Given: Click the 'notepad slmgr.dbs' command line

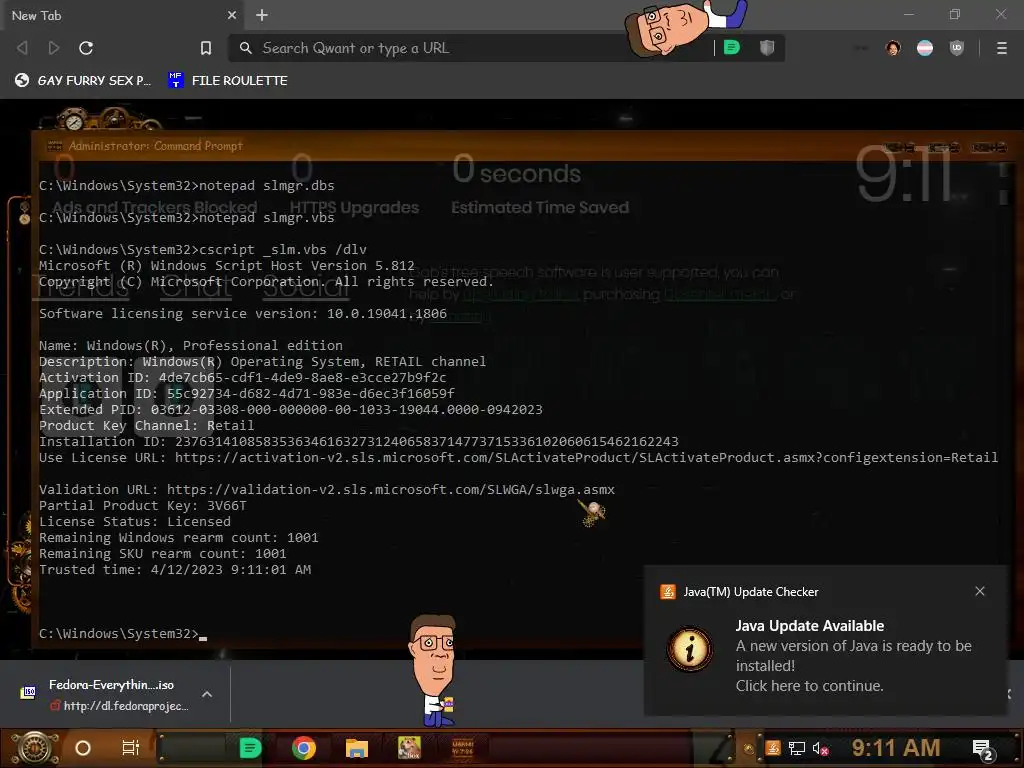Looking at the screenshot, I should 186,185.
